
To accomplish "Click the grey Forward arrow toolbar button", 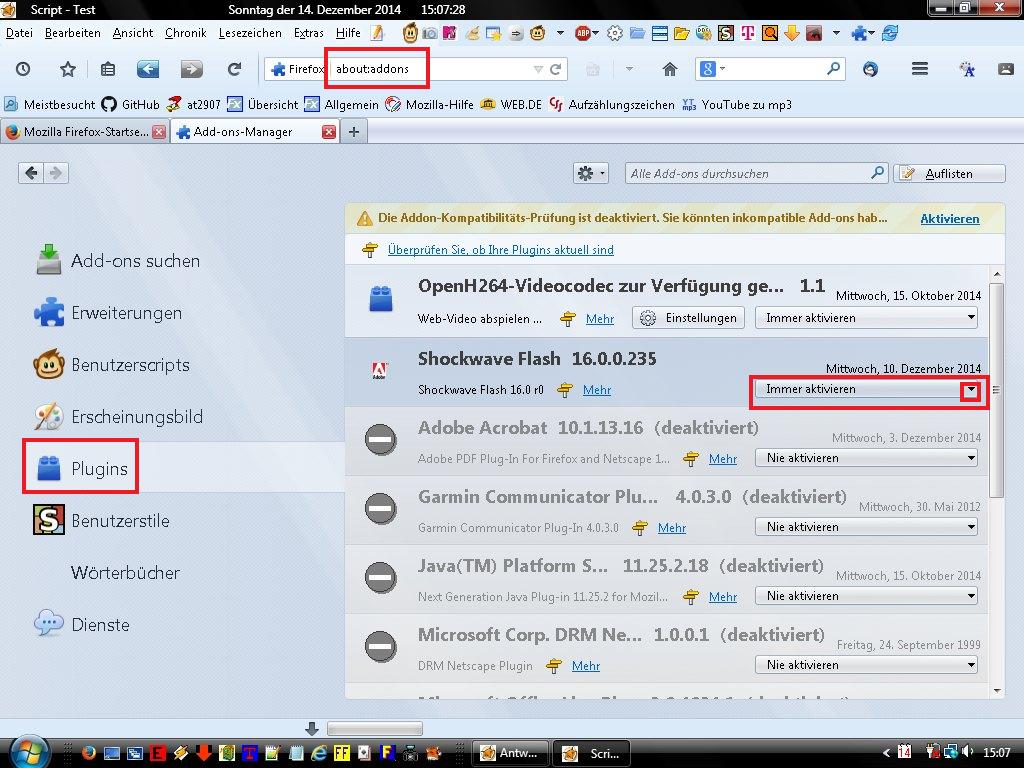I will point(191,69).
